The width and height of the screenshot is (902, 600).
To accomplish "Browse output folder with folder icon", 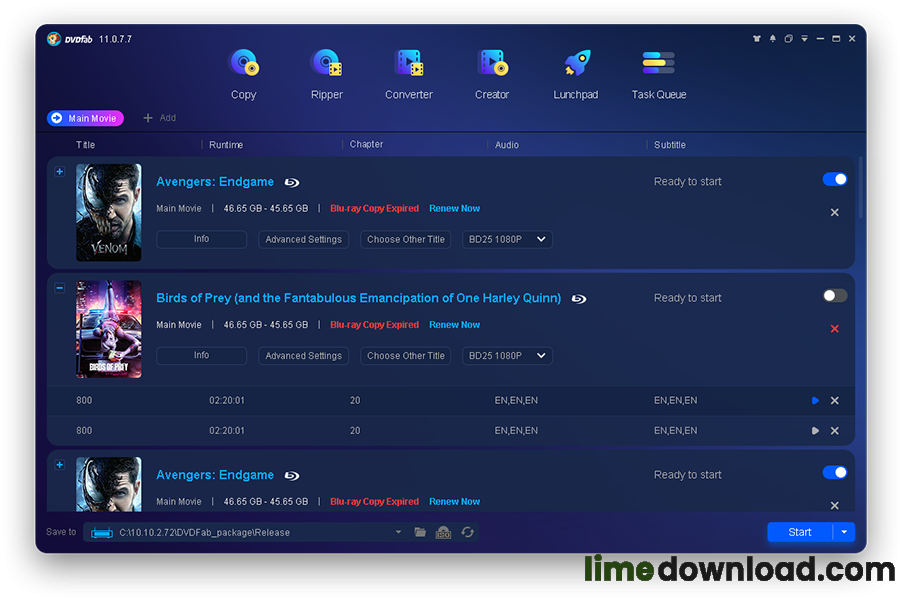I will coord(420,532).
